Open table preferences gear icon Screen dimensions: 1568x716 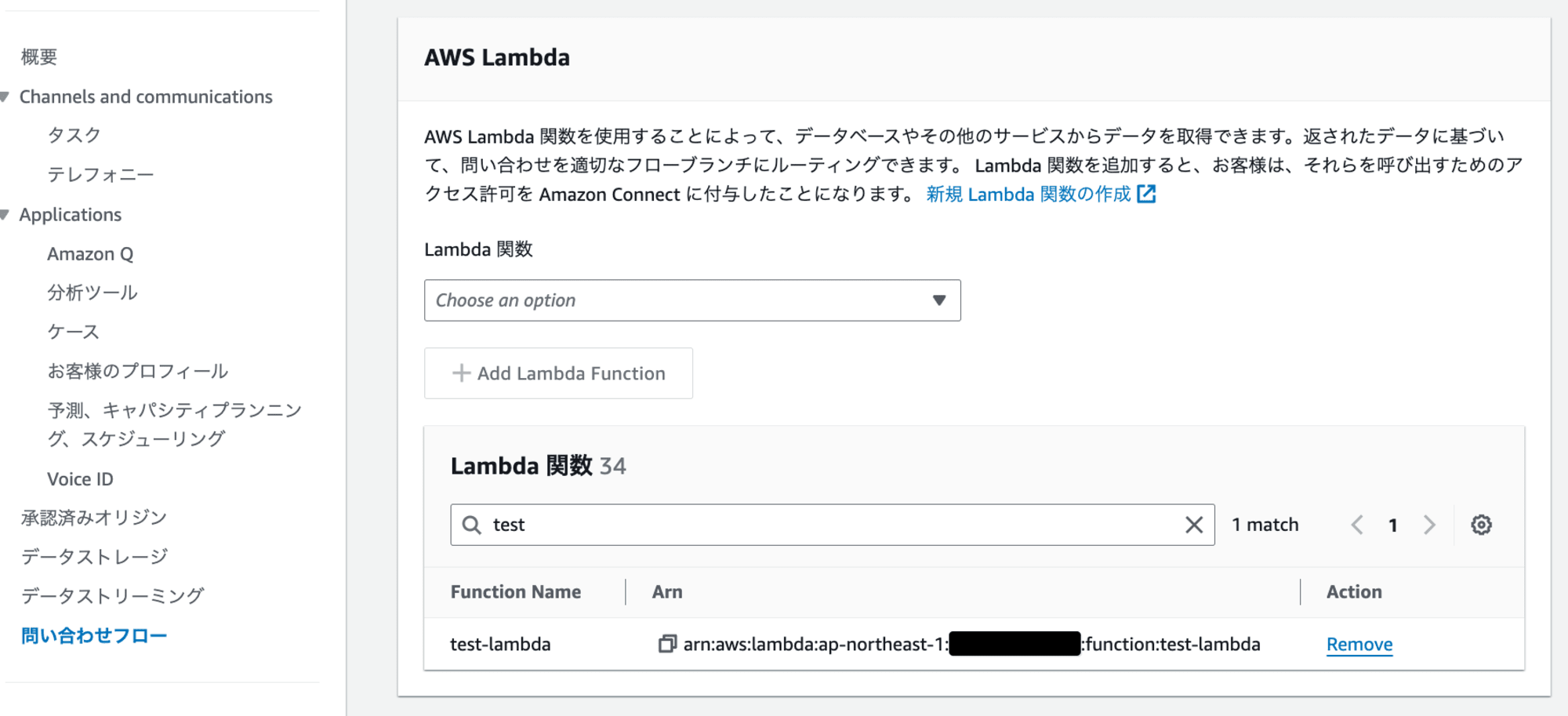tap(1481, 525)
